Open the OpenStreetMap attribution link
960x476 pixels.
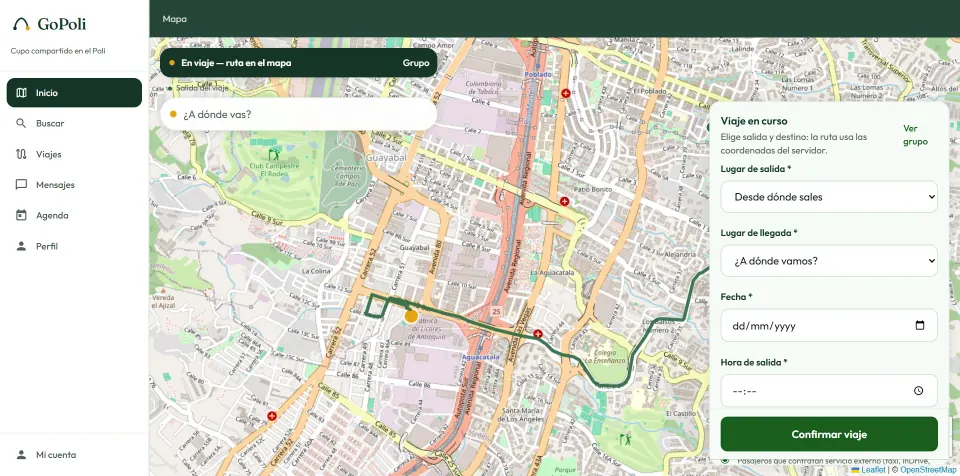click(927, 470)
